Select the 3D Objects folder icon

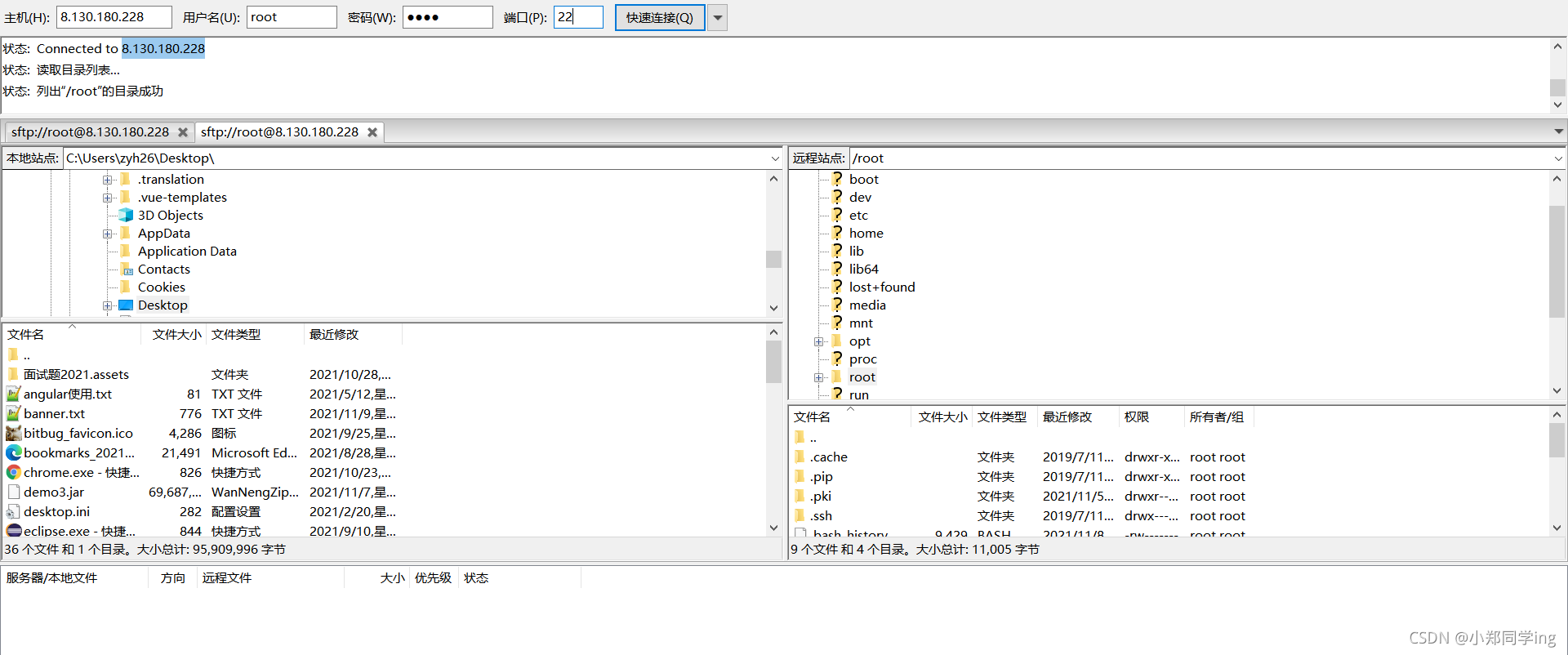click(126, 215)
